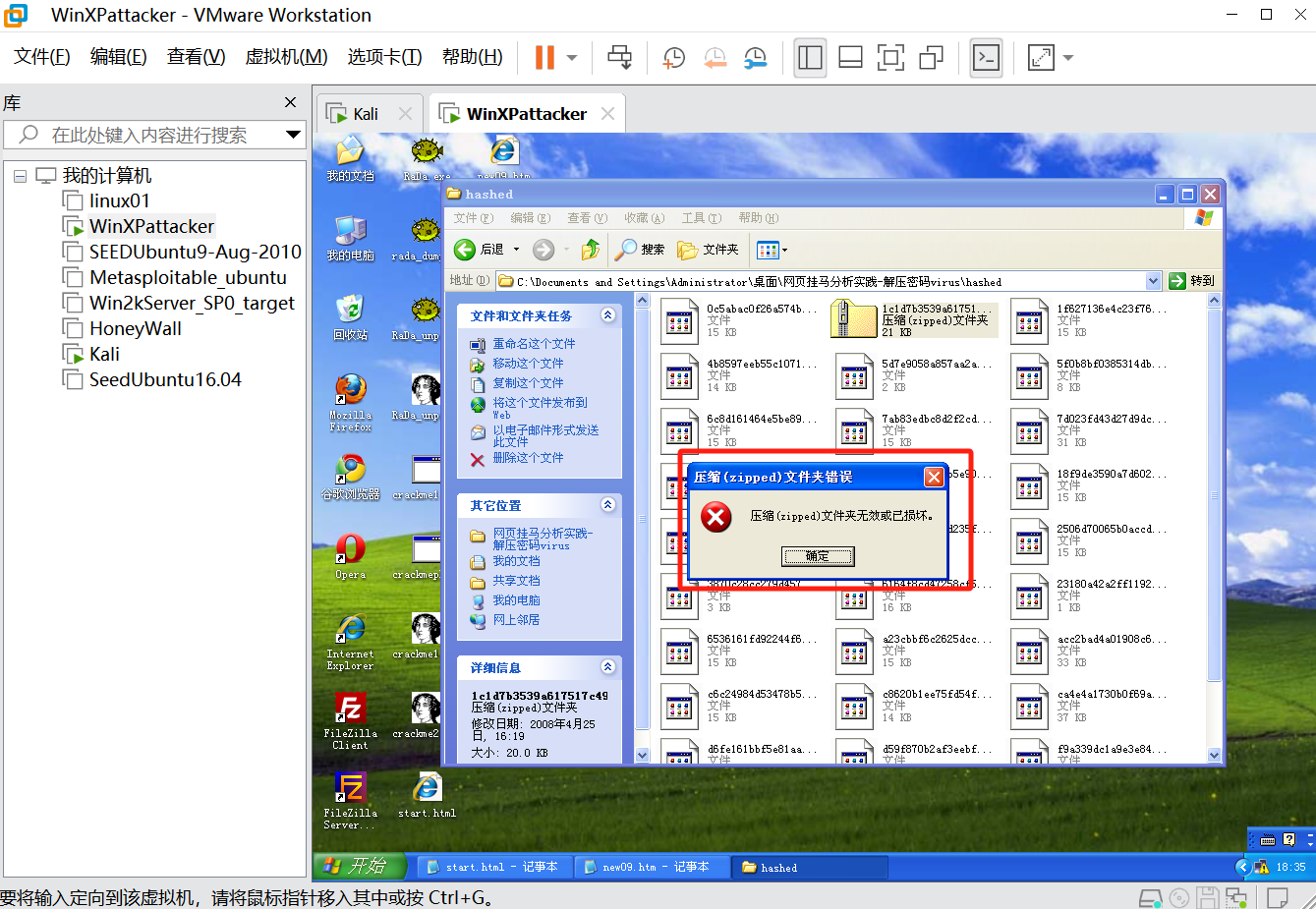The image size is (1316, 909).
Task: Open the Opera desktop icon
Action: pyautogui.click(x=351, y=556)
